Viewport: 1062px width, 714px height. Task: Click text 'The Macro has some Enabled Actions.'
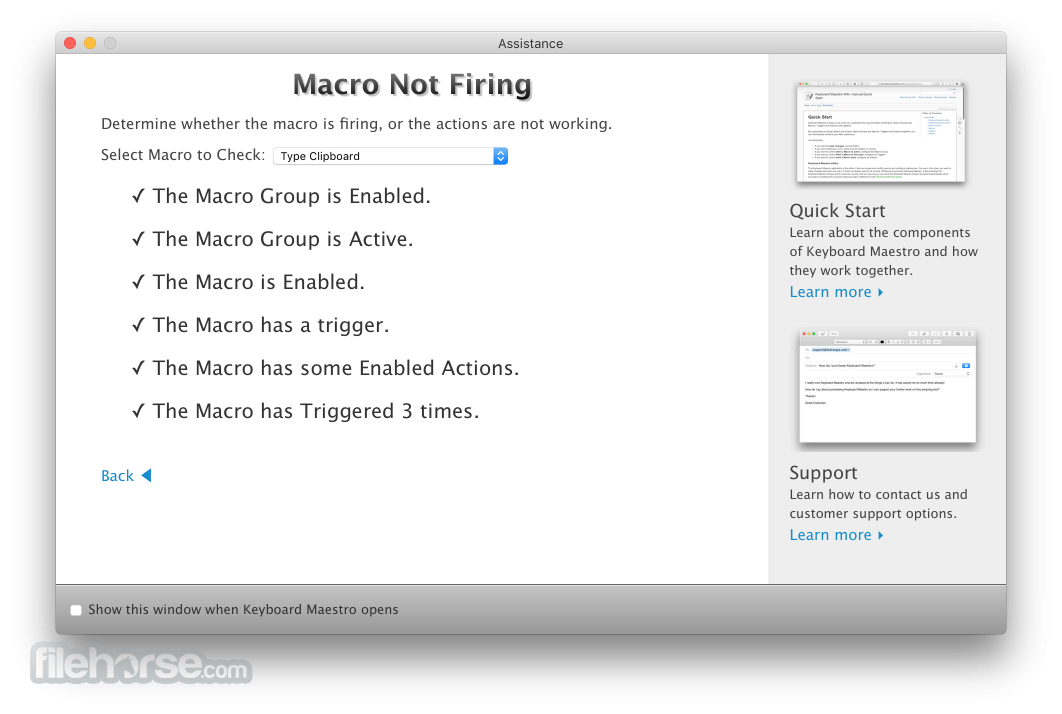335,369
